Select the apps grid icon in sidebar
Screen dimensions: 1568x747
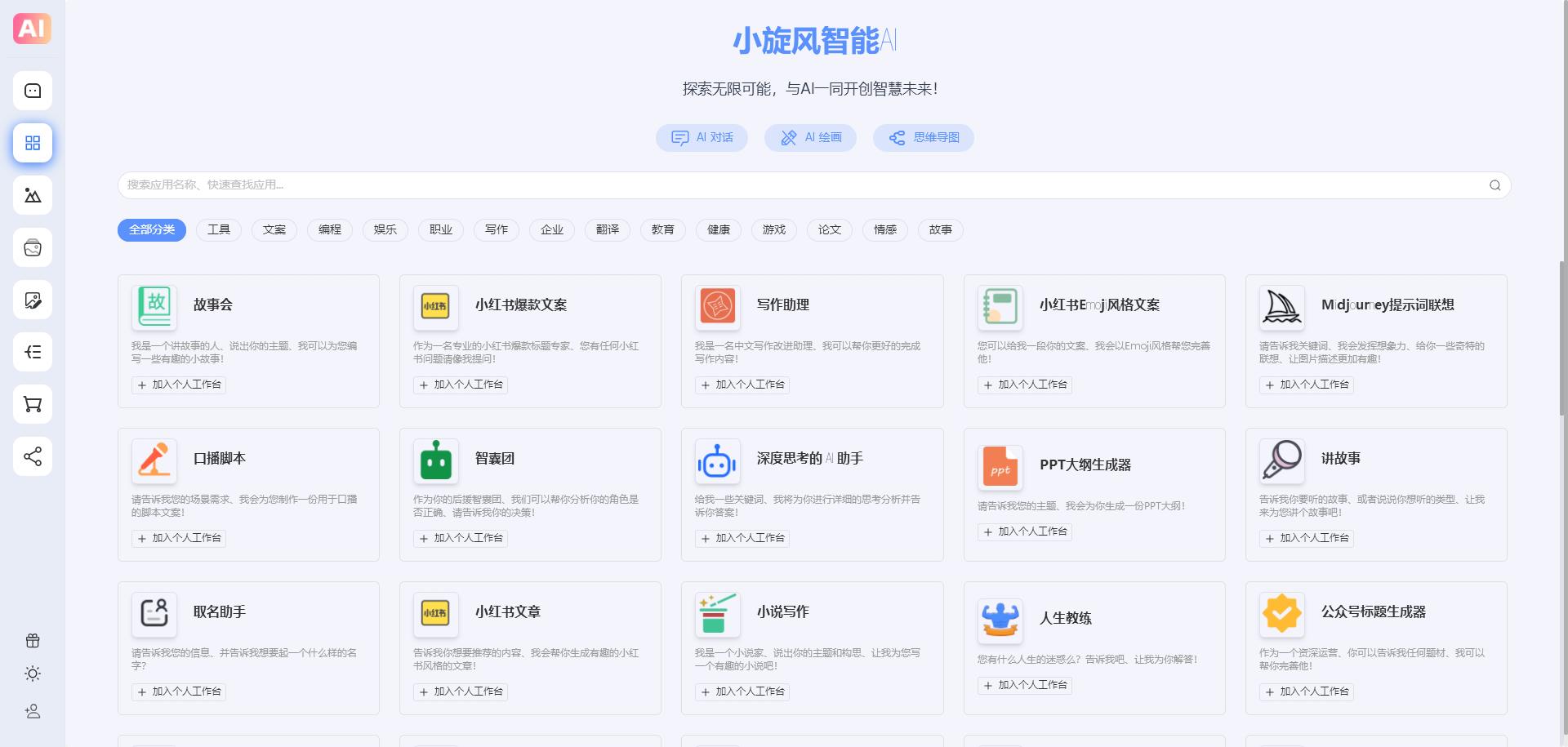tap(32, 143)
